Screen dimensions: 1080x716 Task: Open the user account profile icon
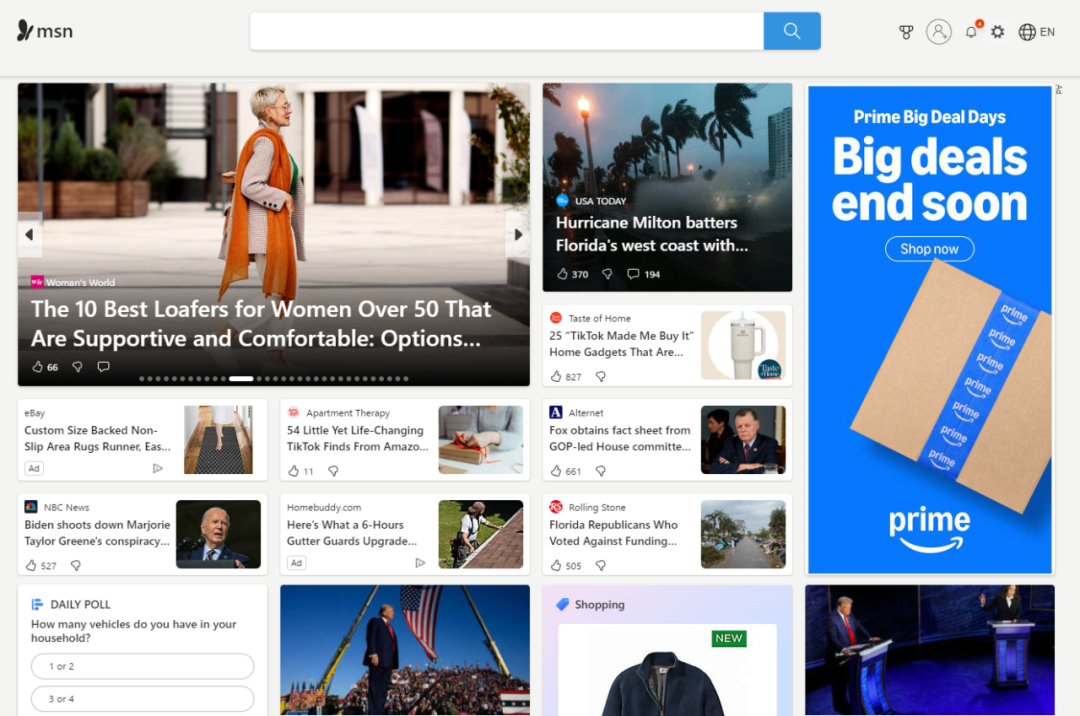[x=938, y=32]
